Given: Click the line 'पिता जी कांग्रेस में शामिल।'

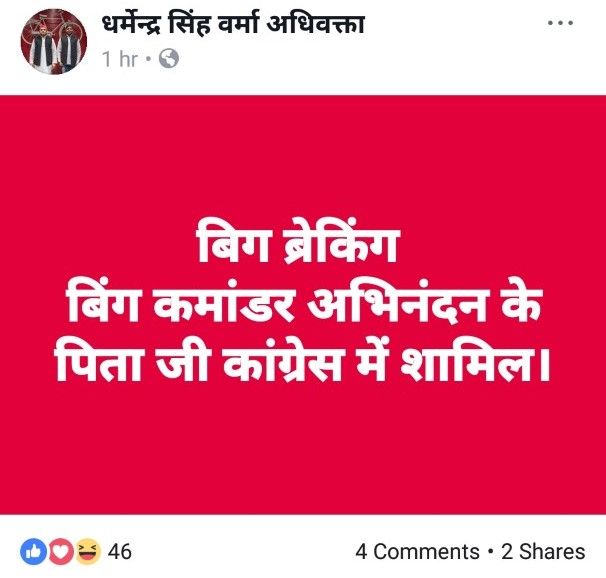Looking at the screenshot, I should point(303,362).
